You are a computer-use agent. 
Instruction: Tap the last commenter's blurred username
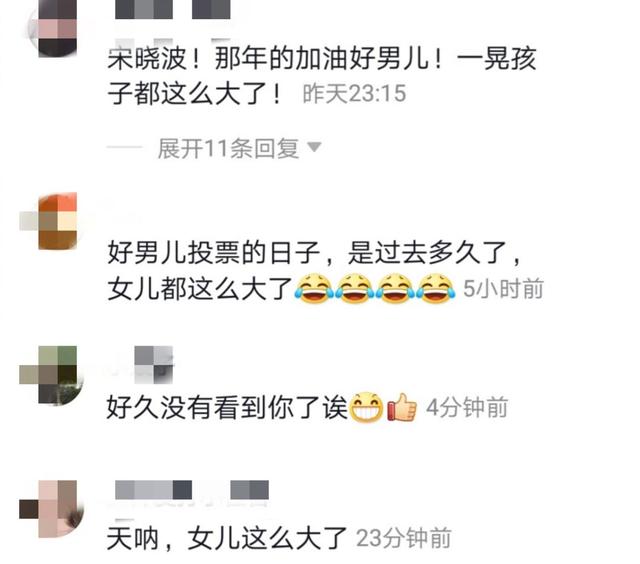click(192, 490)
